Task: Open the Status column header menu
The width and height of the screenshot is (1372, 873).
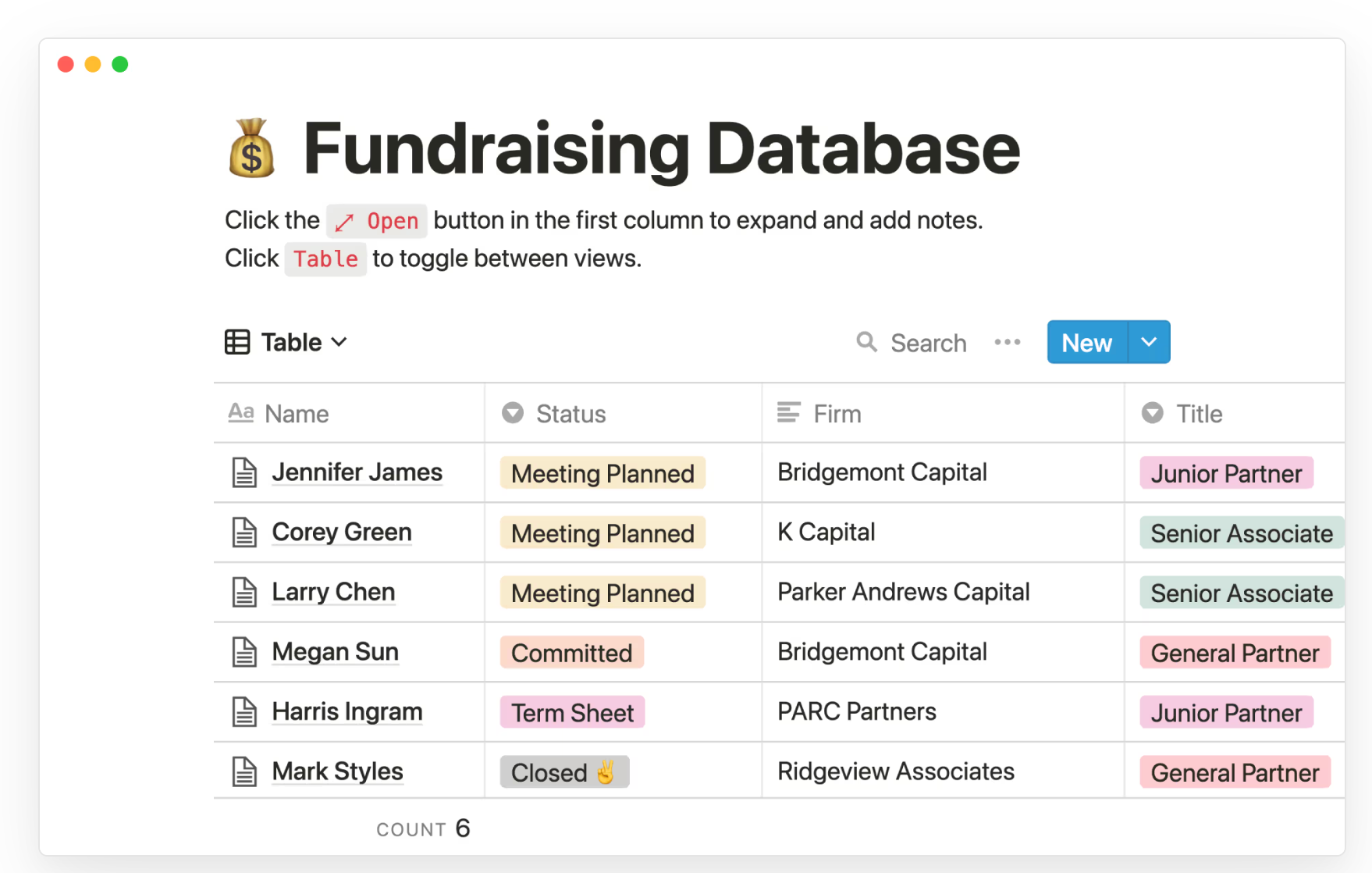Action: tap(570, 414)
